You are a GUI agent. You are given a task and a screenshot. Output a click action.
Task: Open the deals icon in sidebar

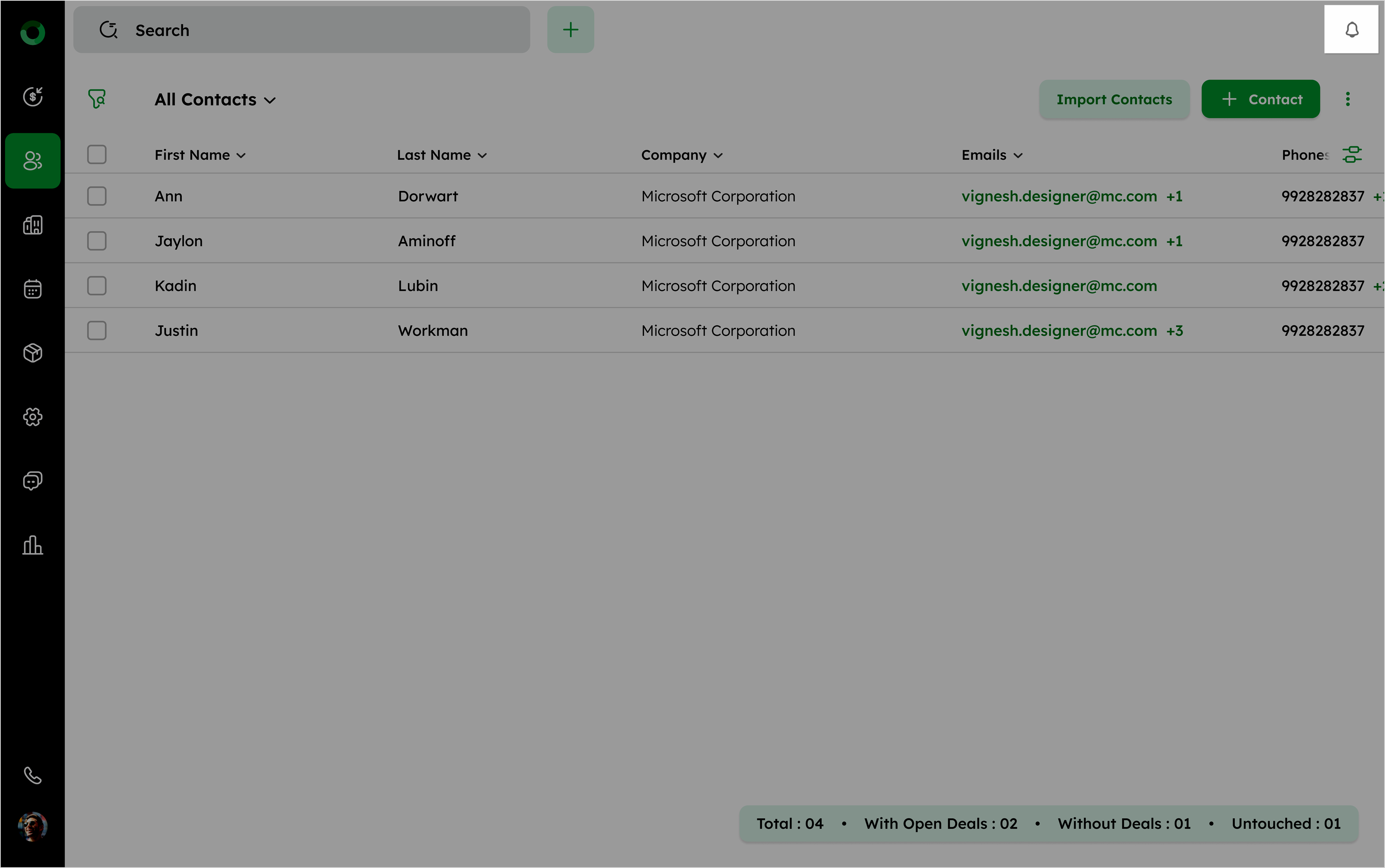(x=33, y=96)
